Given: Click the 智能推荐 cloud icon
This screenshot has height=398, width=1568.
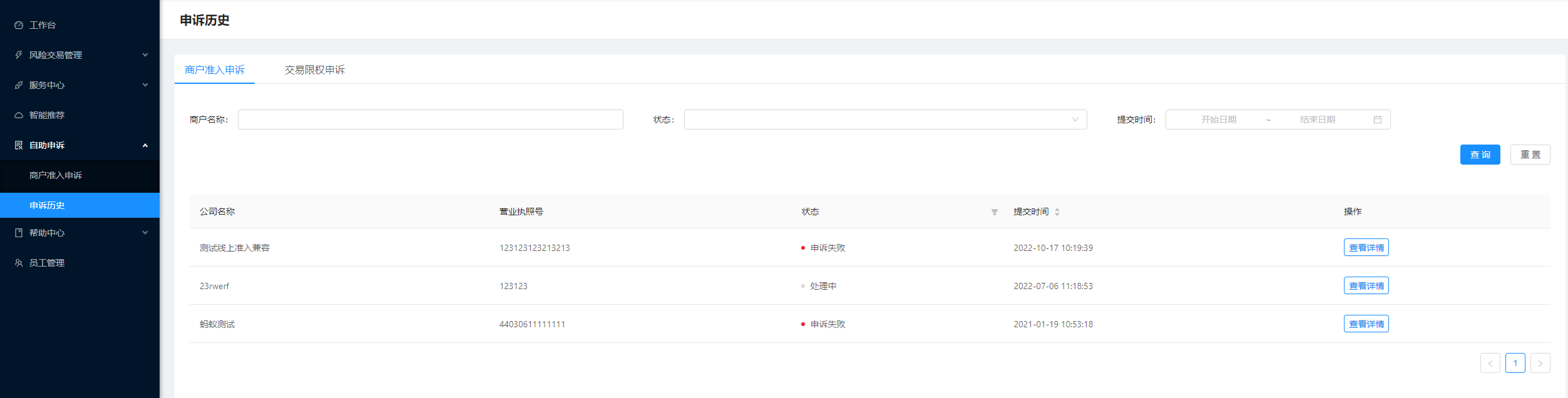Looking at the screenshot, I should coord(19,115).
